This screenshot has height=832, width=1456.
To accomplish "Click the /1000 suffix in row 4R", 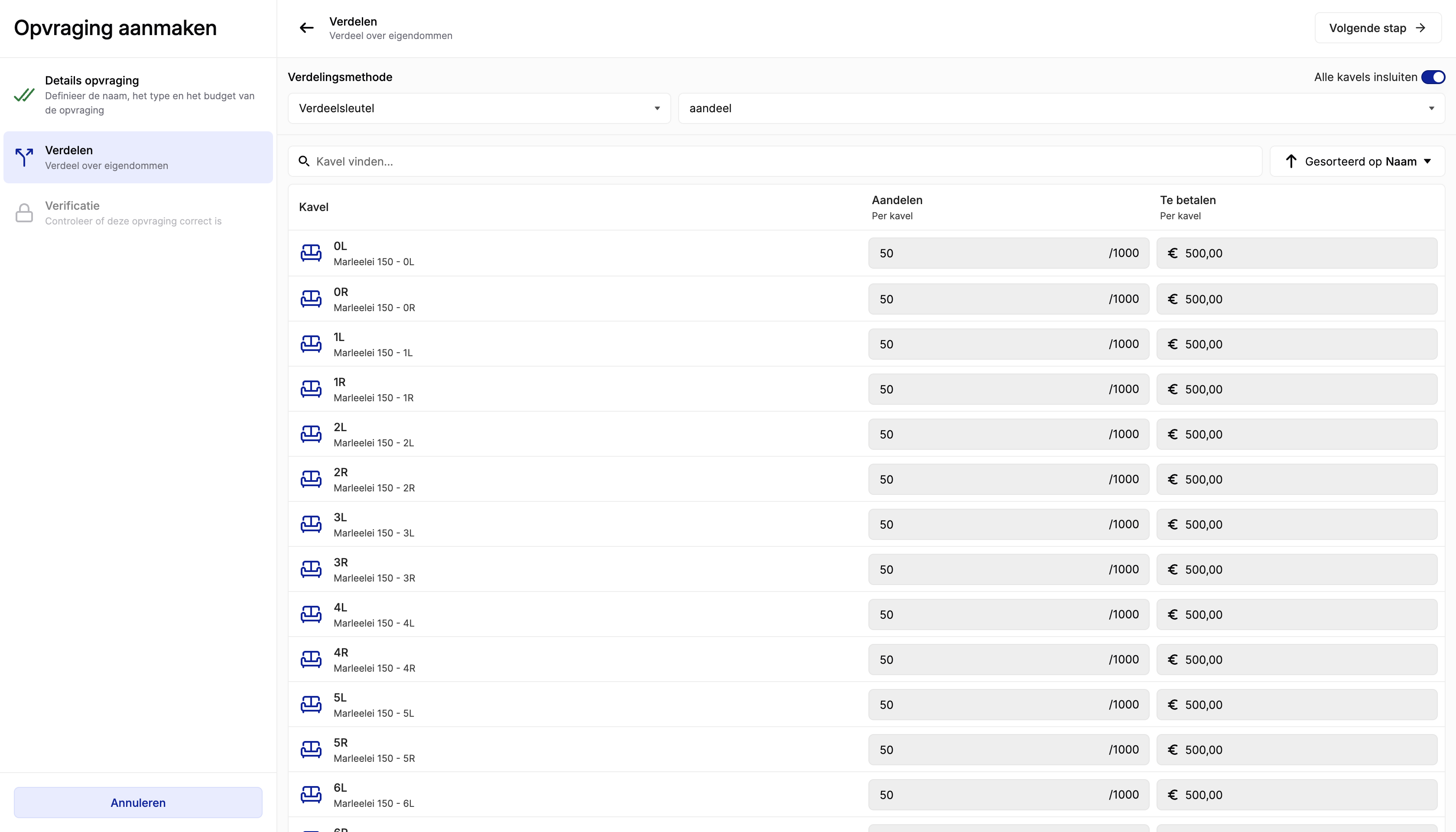I will [x=1124, y=660].
